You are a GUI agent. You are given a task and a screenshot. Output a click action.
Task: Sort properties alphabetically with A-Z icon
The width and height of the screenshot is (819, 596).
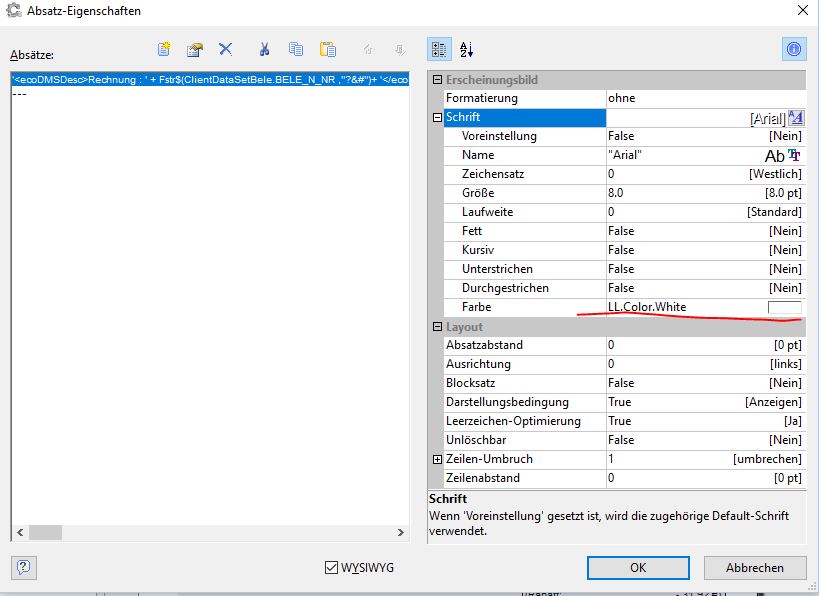pos(467,49)
